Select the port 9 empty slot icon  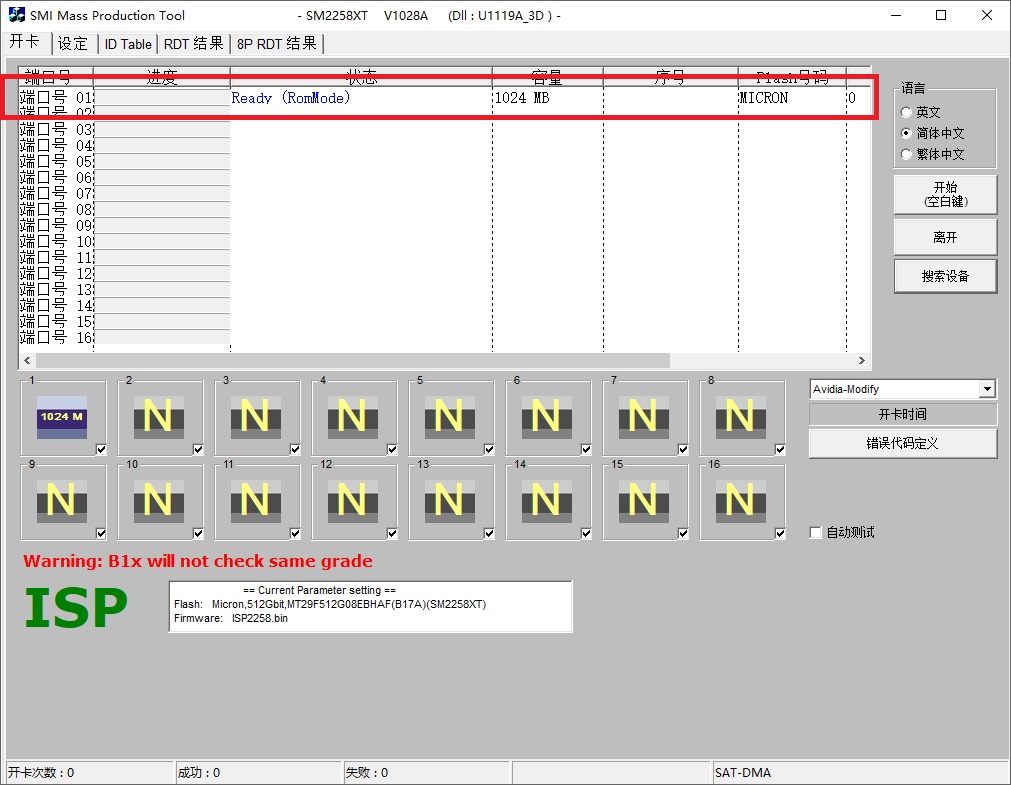[x=62, y=500]
